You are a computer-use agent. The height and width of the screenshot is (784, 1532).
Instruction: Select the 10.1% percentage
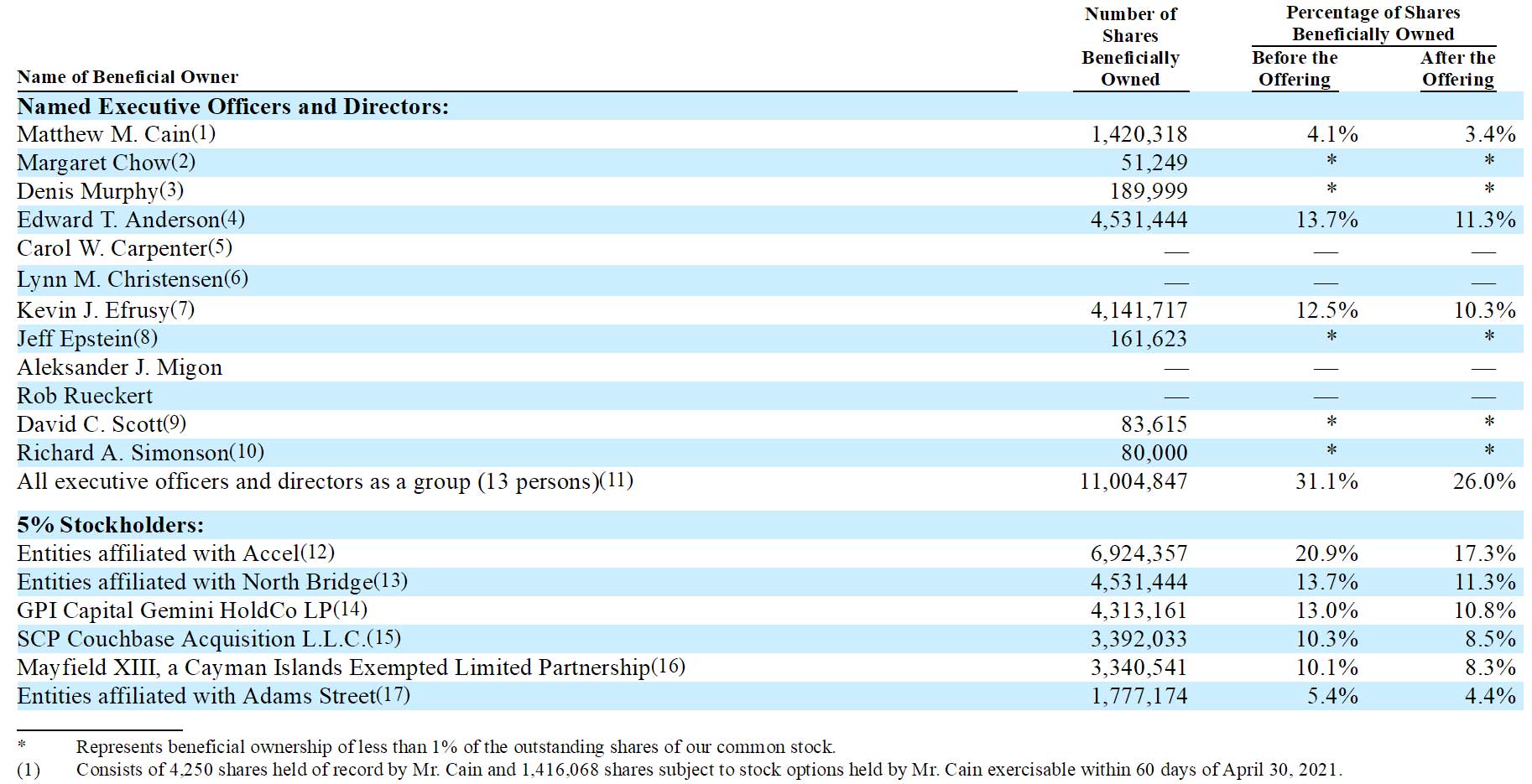tap(1326, 667)
